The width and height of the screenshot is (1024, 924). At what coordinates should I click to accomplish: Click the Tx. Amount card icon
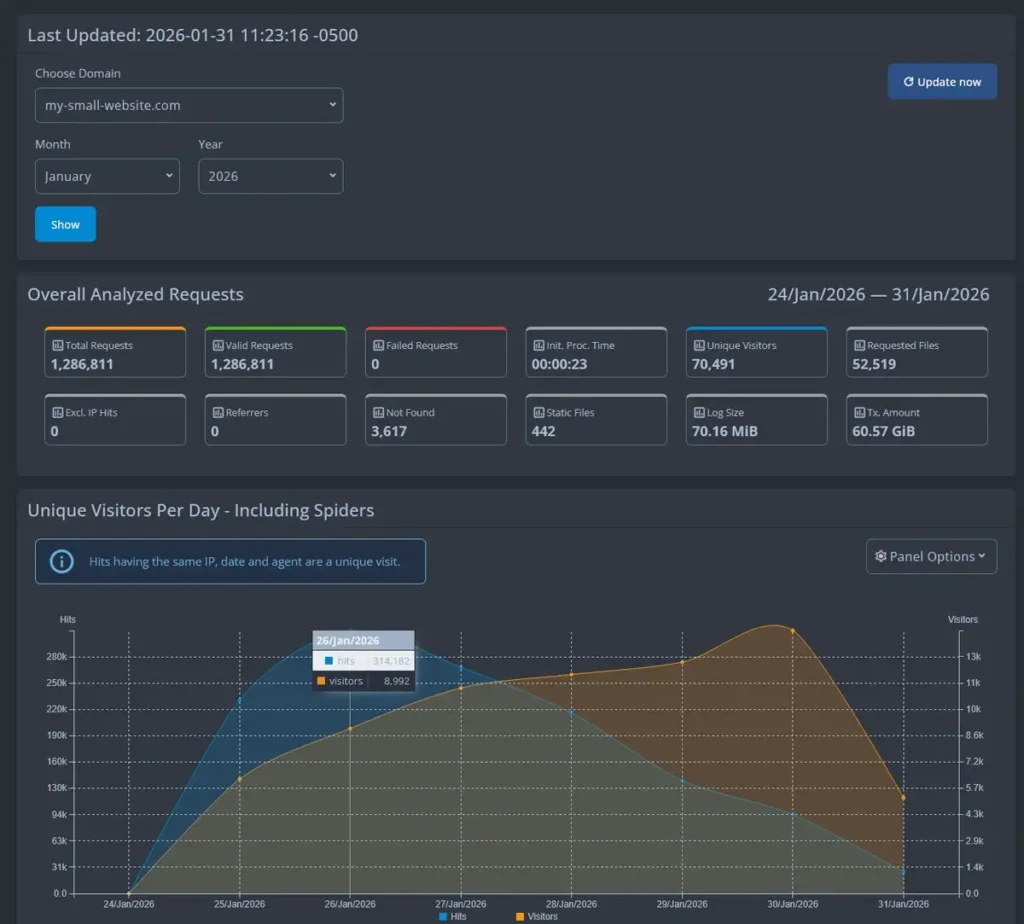pyautogui.click(x=858, y=412)
